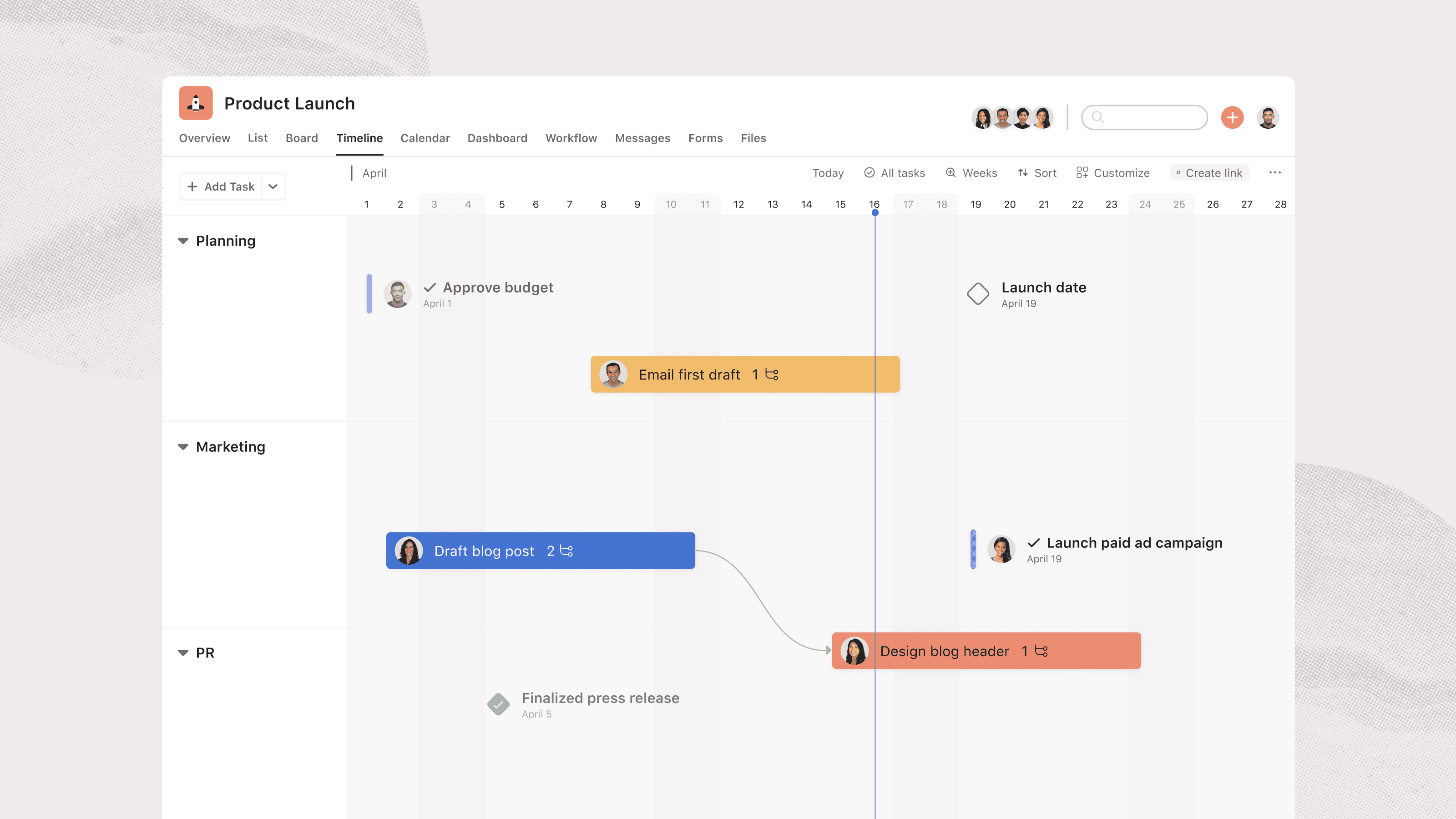Click the three-dot more options icon
This screenshot has width=1456, height=819.
pyautogui.click(x=1275, y=172)
